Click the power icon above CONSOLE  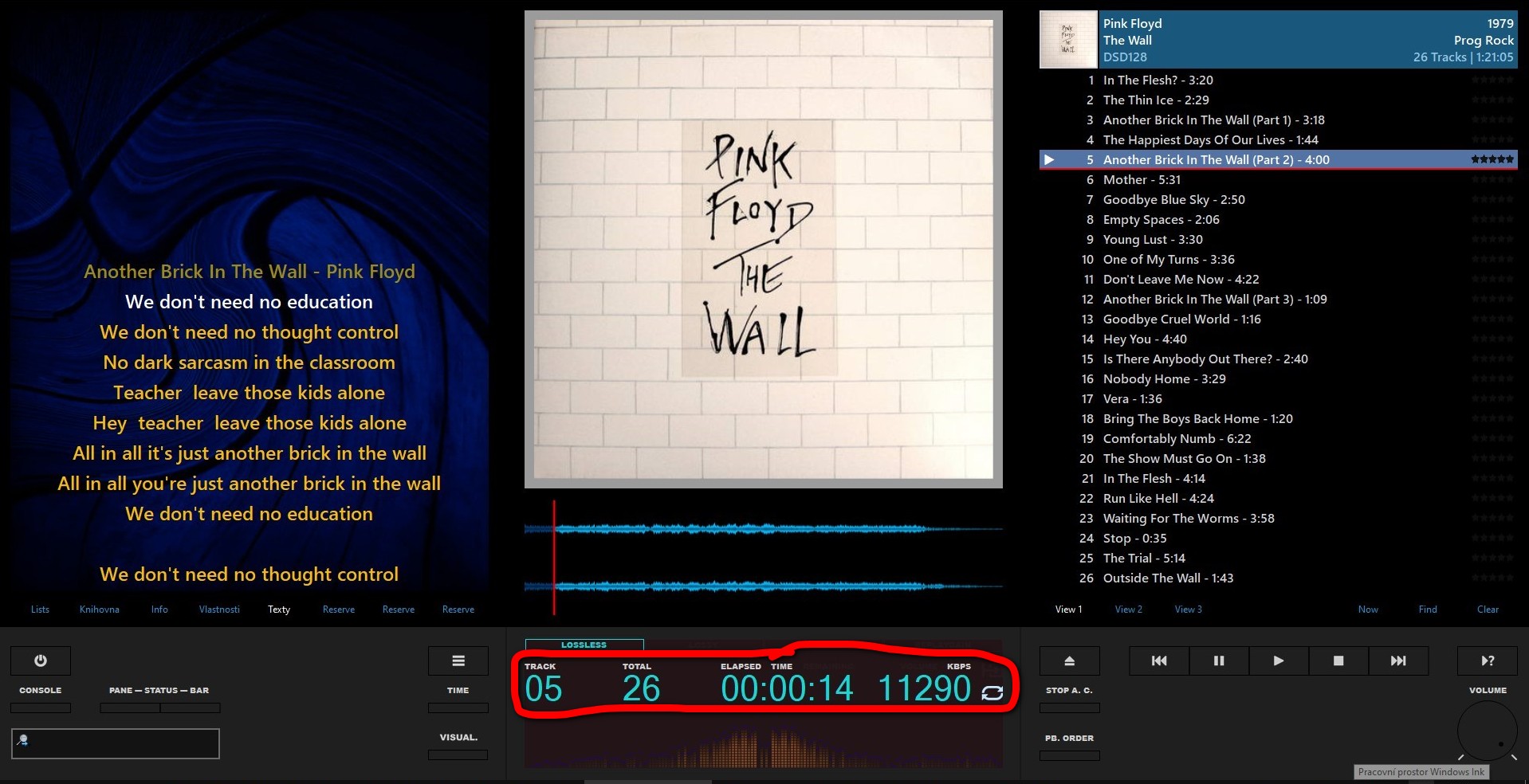(x=41, y=661)
